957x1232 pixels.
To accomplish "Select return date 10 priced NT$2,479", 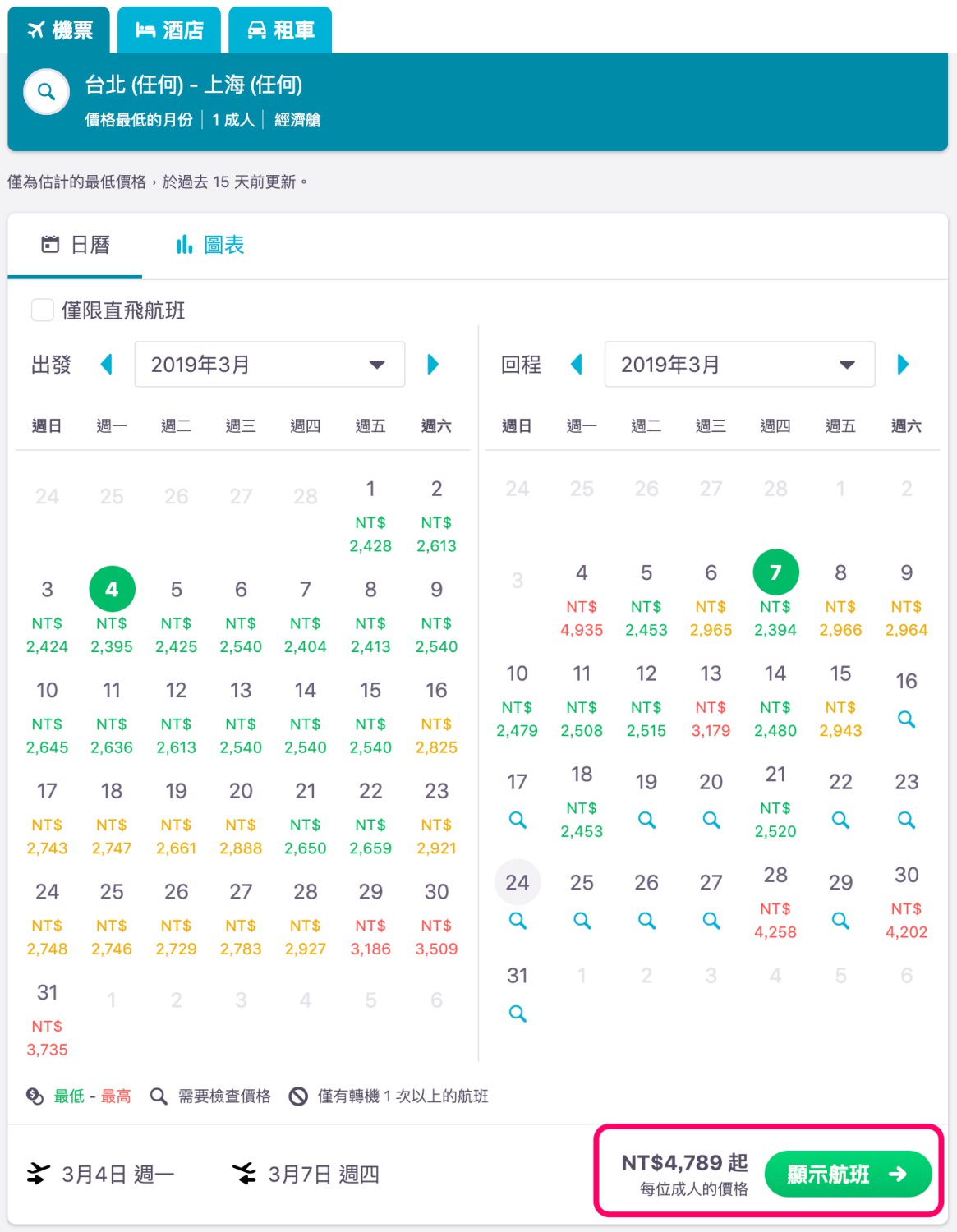I will click(x=518, y=701).
